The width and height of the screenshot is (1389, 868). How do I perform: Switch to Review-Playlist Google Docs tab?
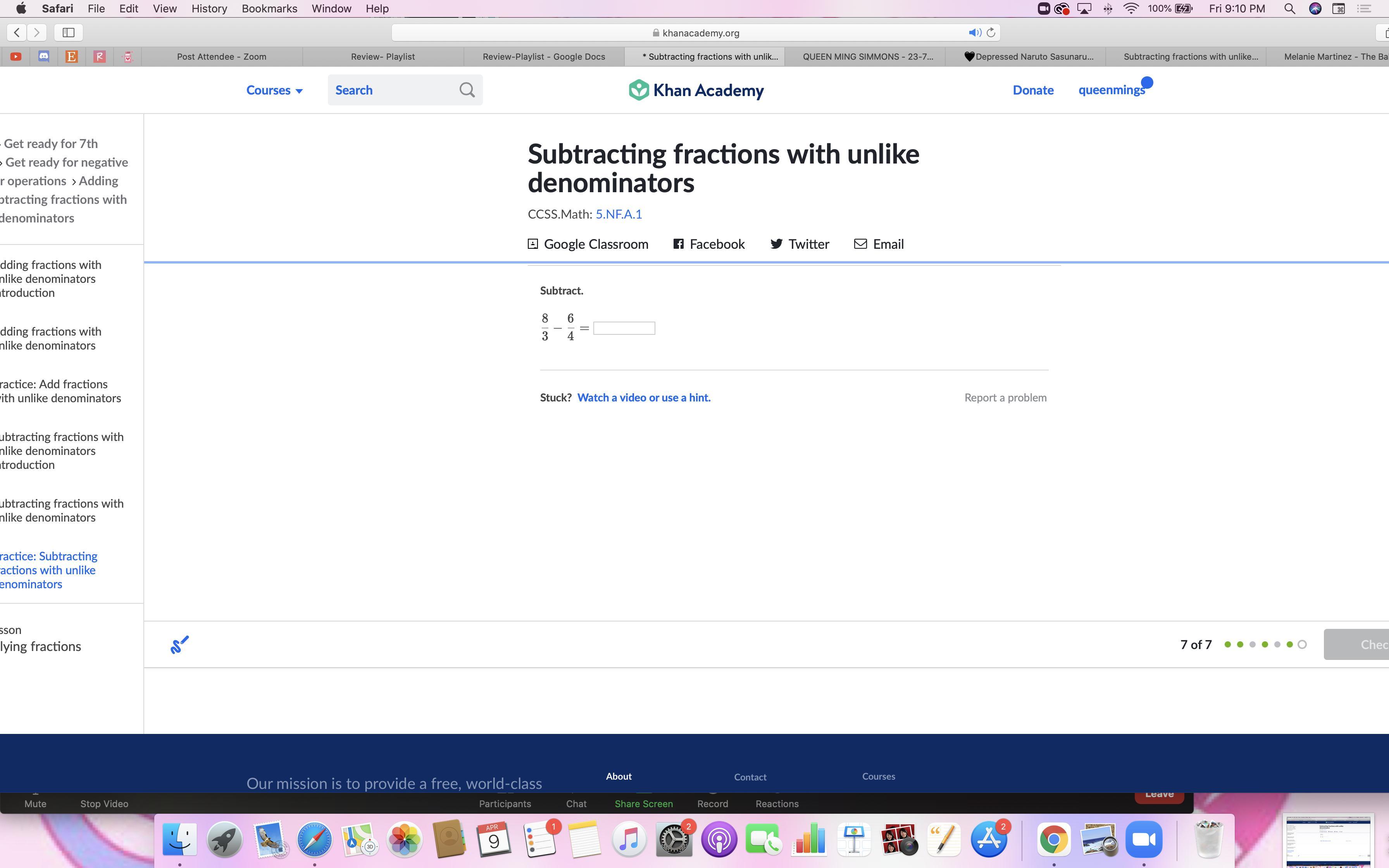pyautogui.click(x=543, y=56)
